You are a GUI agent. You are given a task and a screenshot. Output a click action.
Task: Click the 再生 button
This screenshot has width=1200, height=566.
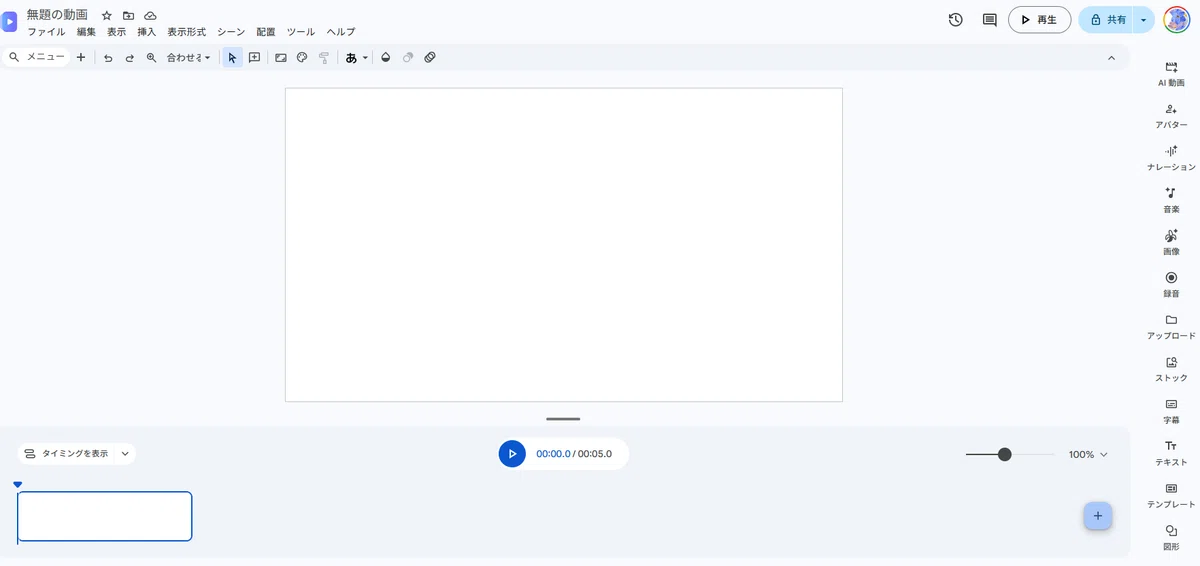[x=1040, y=20]
